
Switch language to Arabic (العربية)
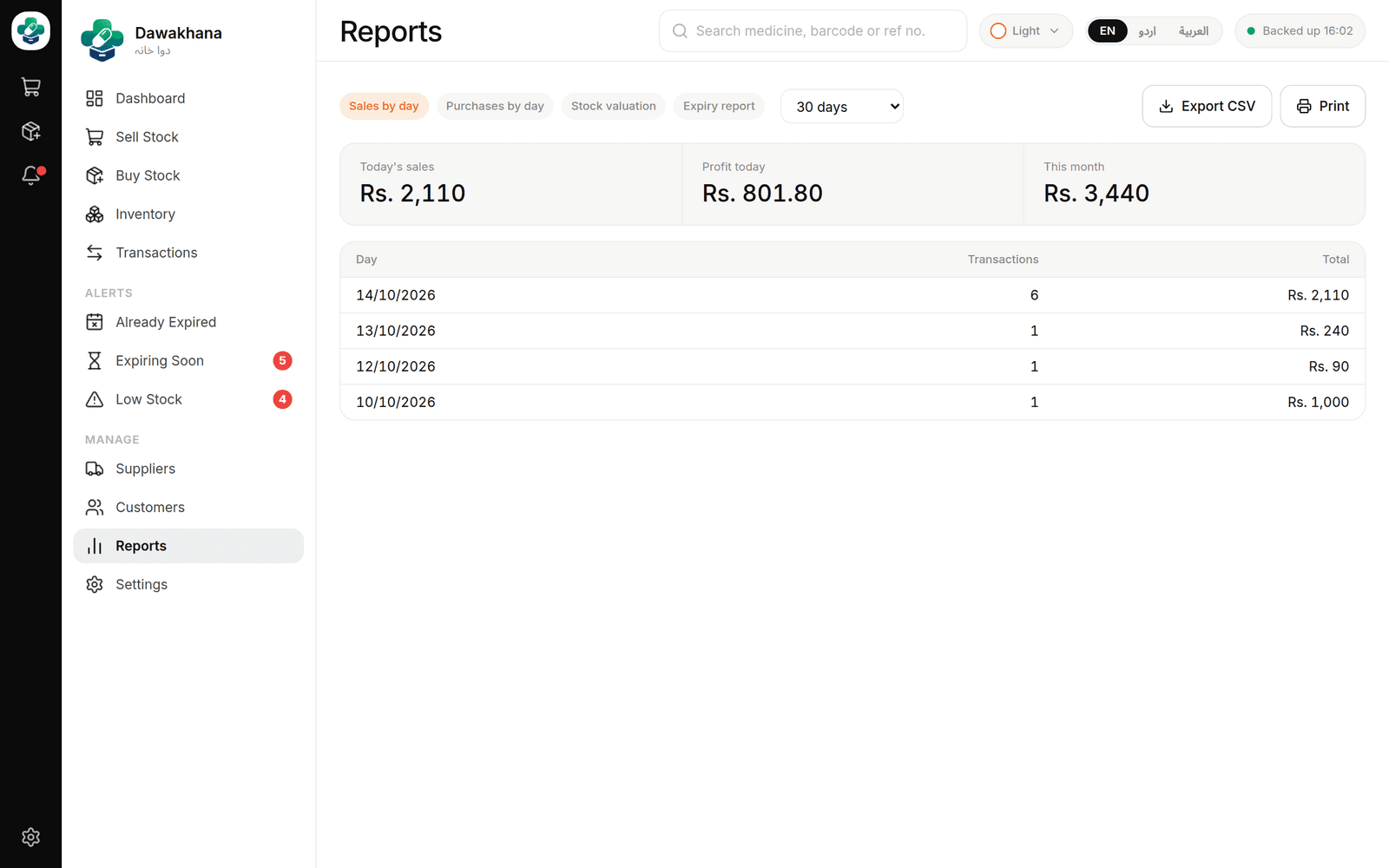click(1193, 31)
